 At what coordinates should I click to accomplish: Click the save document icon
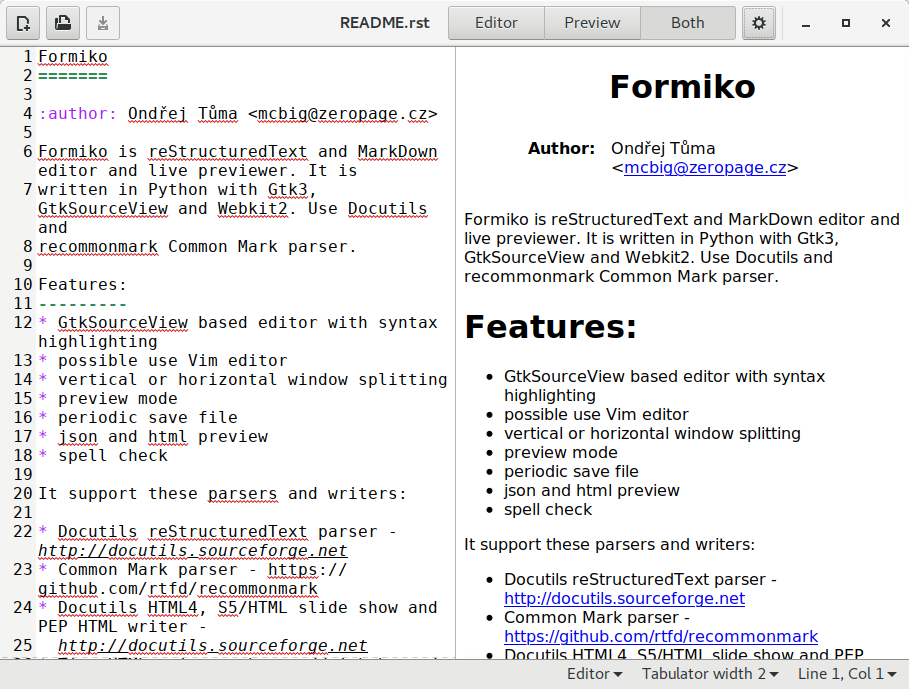click(x=103, y=23)
